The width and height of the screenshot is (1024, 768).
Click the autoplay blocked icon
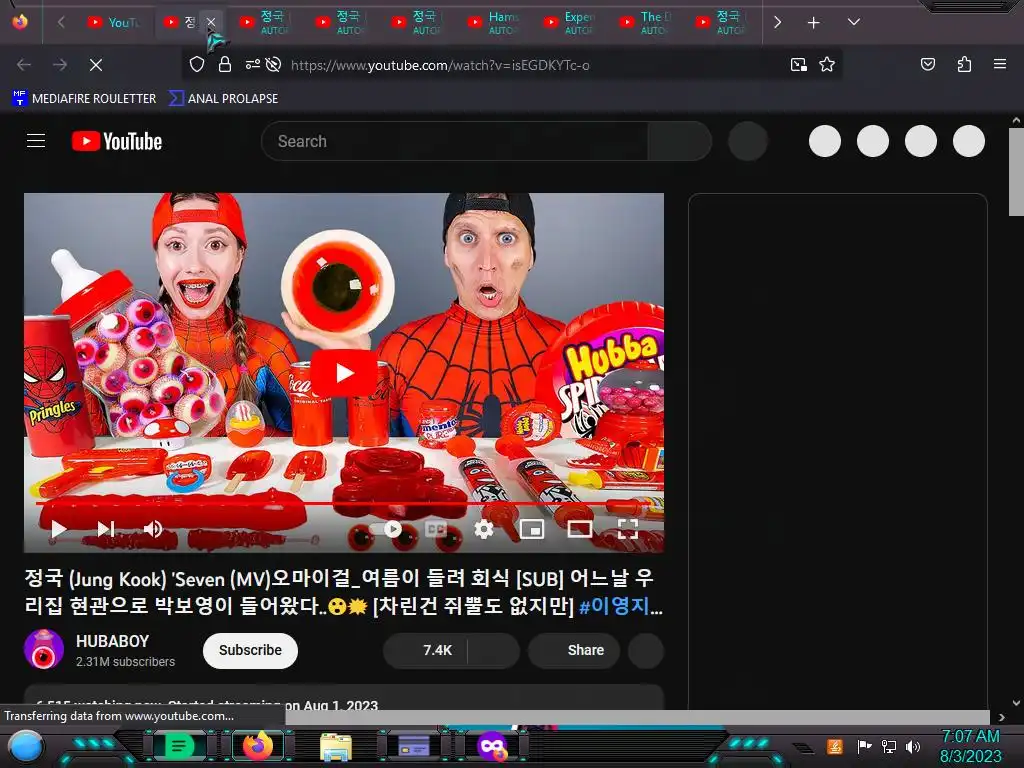coord(274,65)
